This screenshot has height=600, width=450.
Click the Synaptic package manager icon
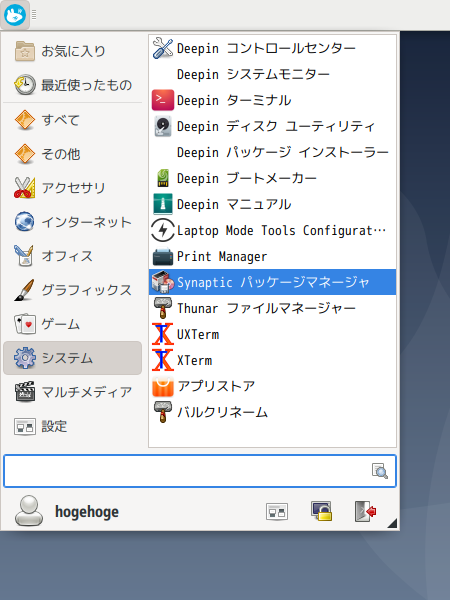click(x=163, y=282)
